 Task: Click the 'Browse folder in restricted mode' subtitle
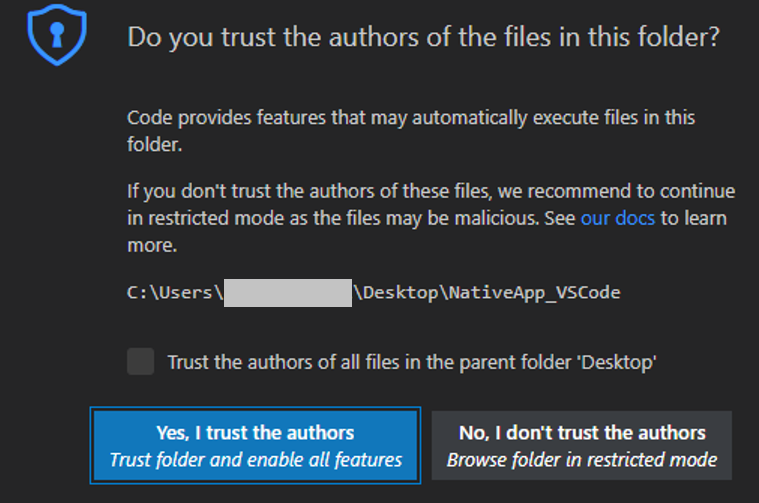(582, 460)
